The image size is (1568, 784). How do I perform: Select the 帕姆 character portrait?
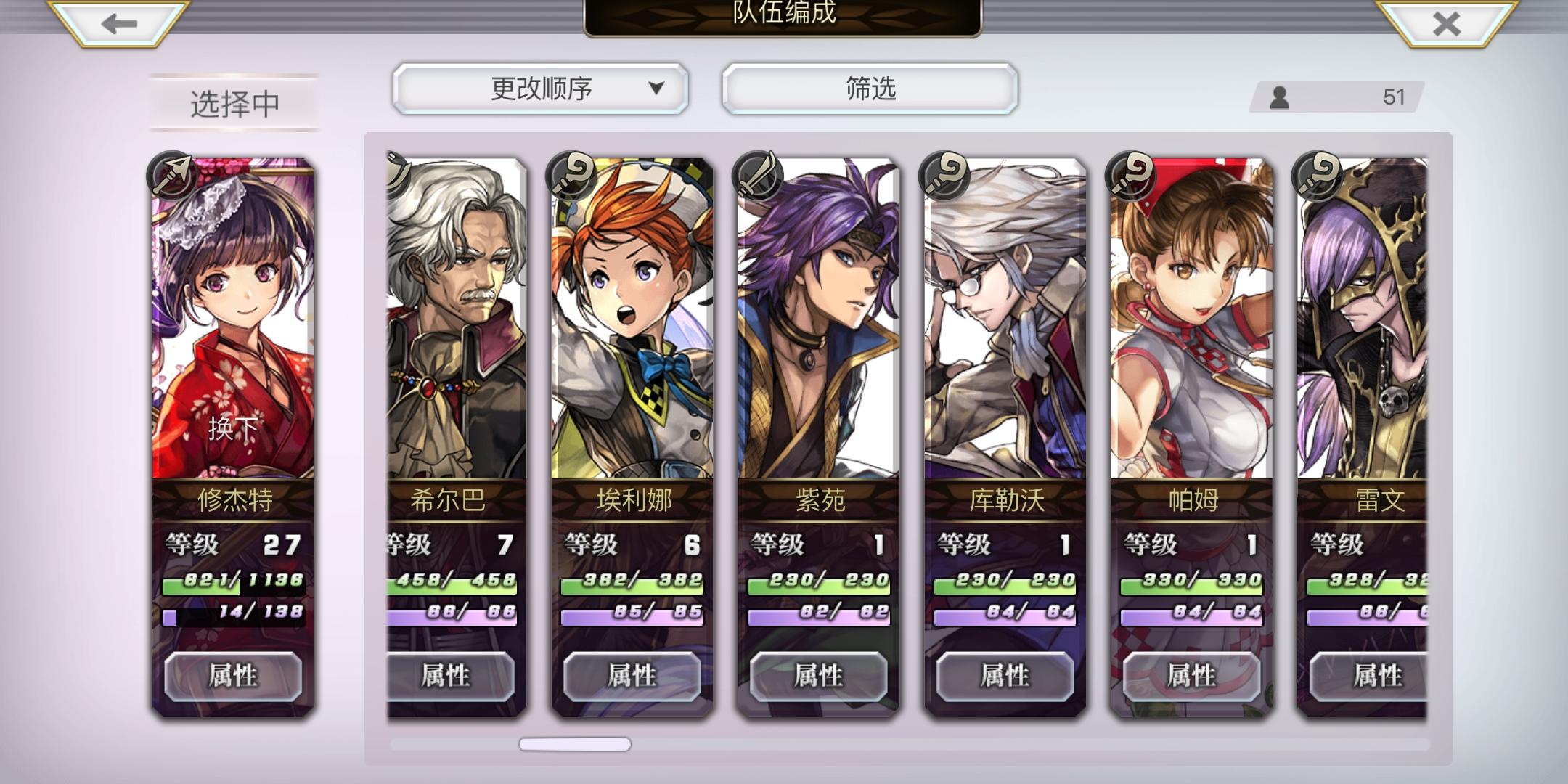click(x=1192, y=318)
